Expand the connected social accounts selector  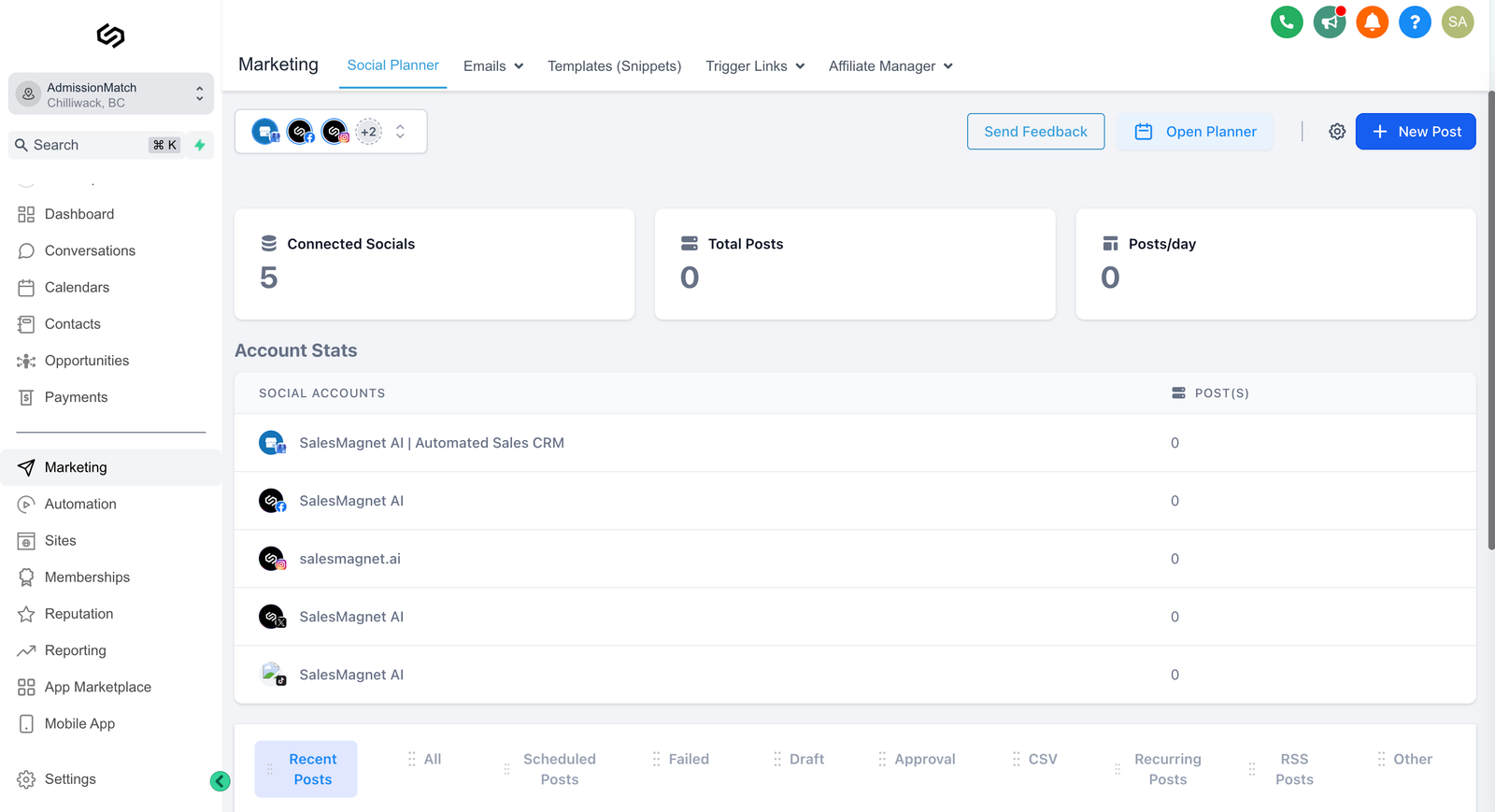coord(400,132)
